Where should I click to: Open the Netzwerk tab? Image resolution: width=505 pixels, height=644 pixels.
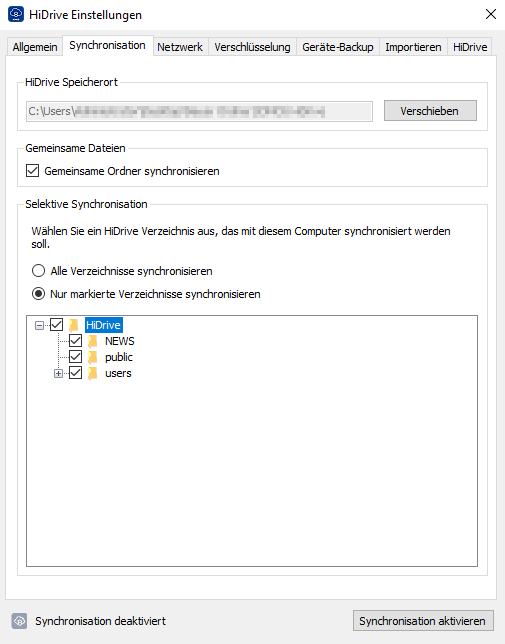click(x=180, y=47)
